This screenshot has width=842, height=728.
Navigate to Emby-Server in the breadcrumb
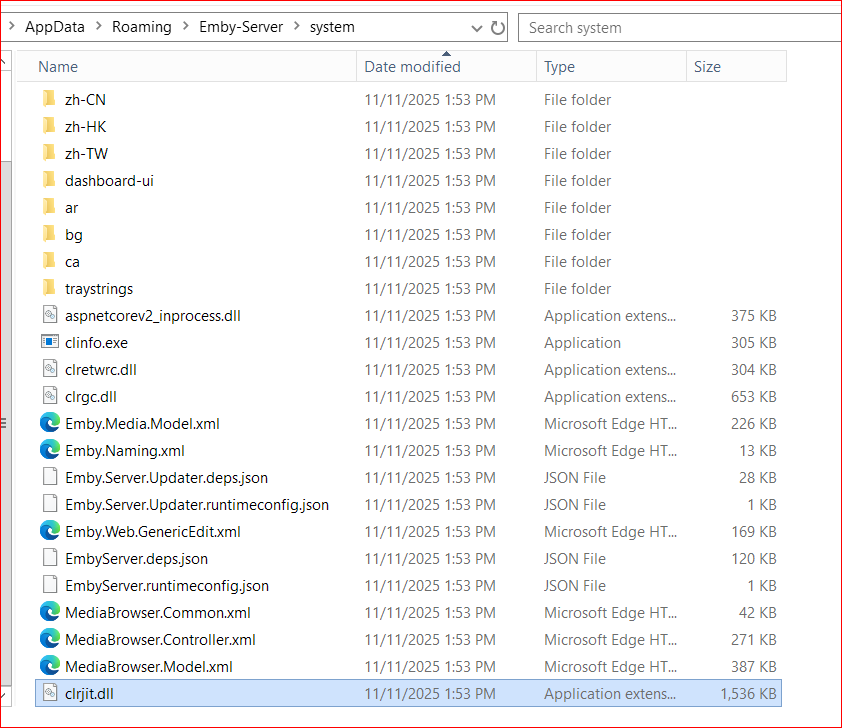(241, 27)
